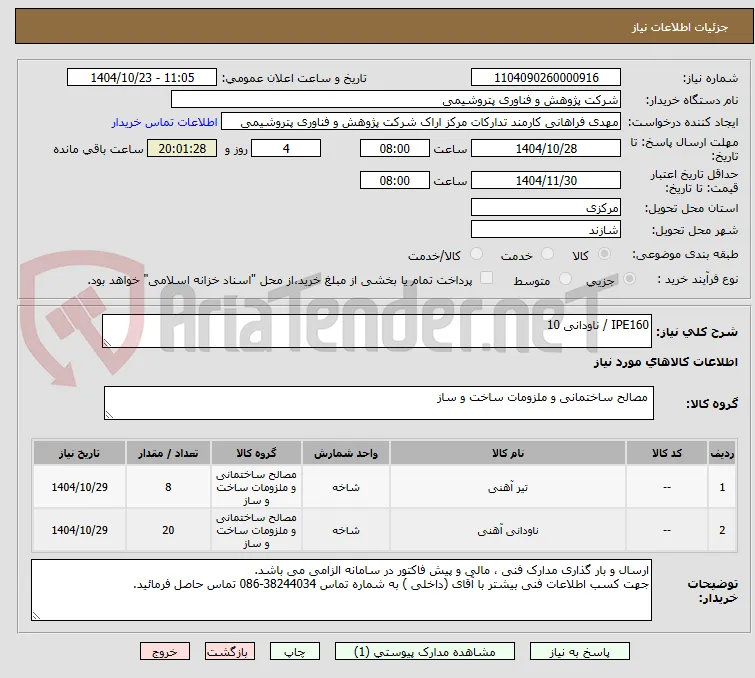The image size is (755, 678).
Task: Click the price validity date 1404/11/30
Action: 546,181
